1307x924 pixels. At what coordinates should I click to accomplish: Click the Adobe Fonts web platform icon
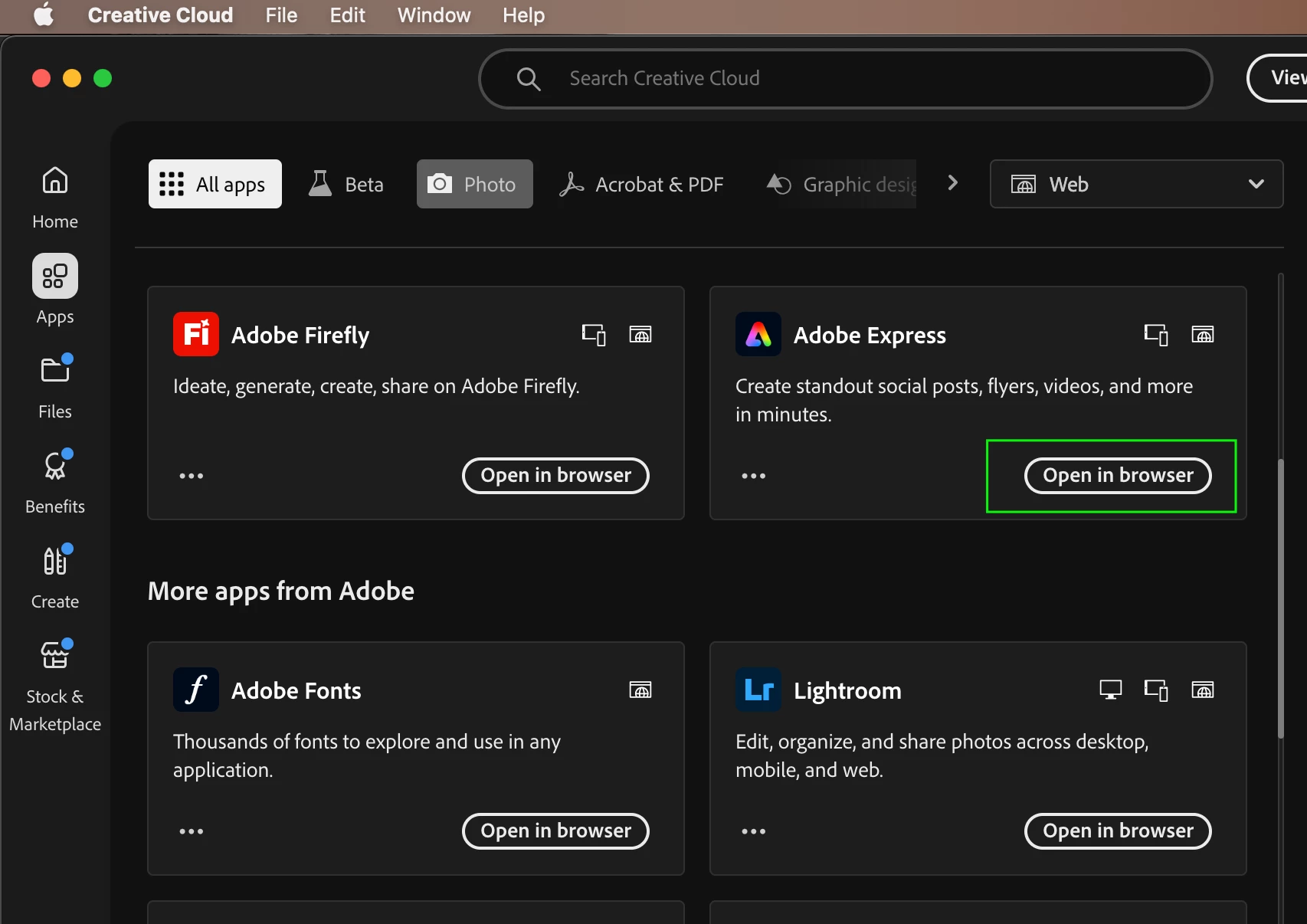(x=640, y=690)
